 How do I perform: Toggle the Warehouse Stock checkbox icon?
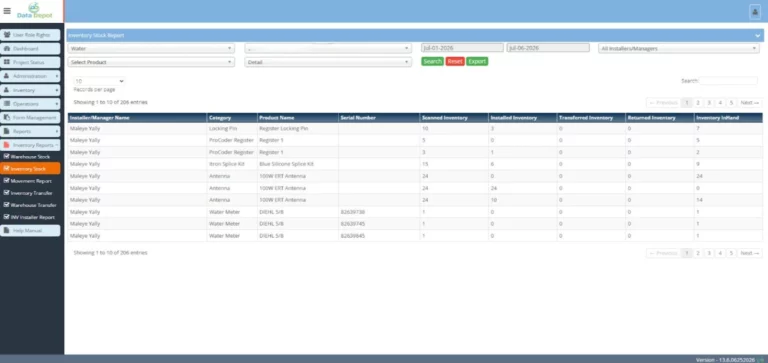pyautogui.click(x=6, y=156)
